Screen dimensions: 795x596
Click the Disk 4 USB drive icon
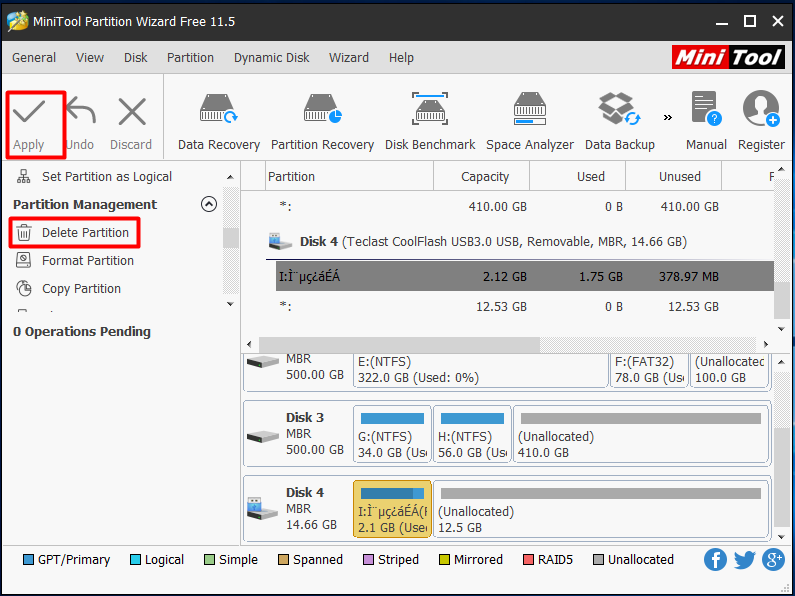click(262, 508)
